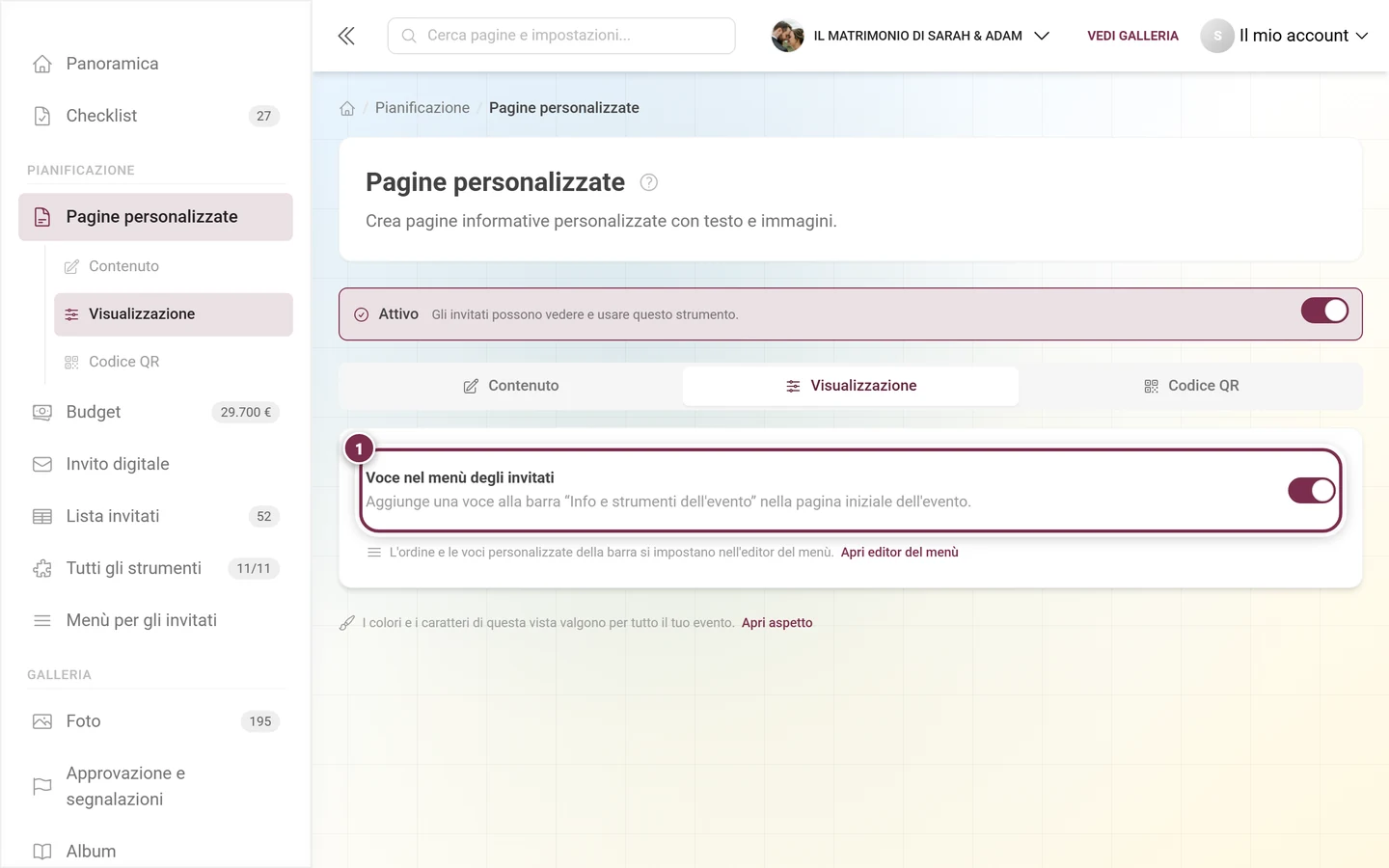Click the 27 badge next to Checklist
This screenshot has height=868, width=1389.
[x=264, y=116]
